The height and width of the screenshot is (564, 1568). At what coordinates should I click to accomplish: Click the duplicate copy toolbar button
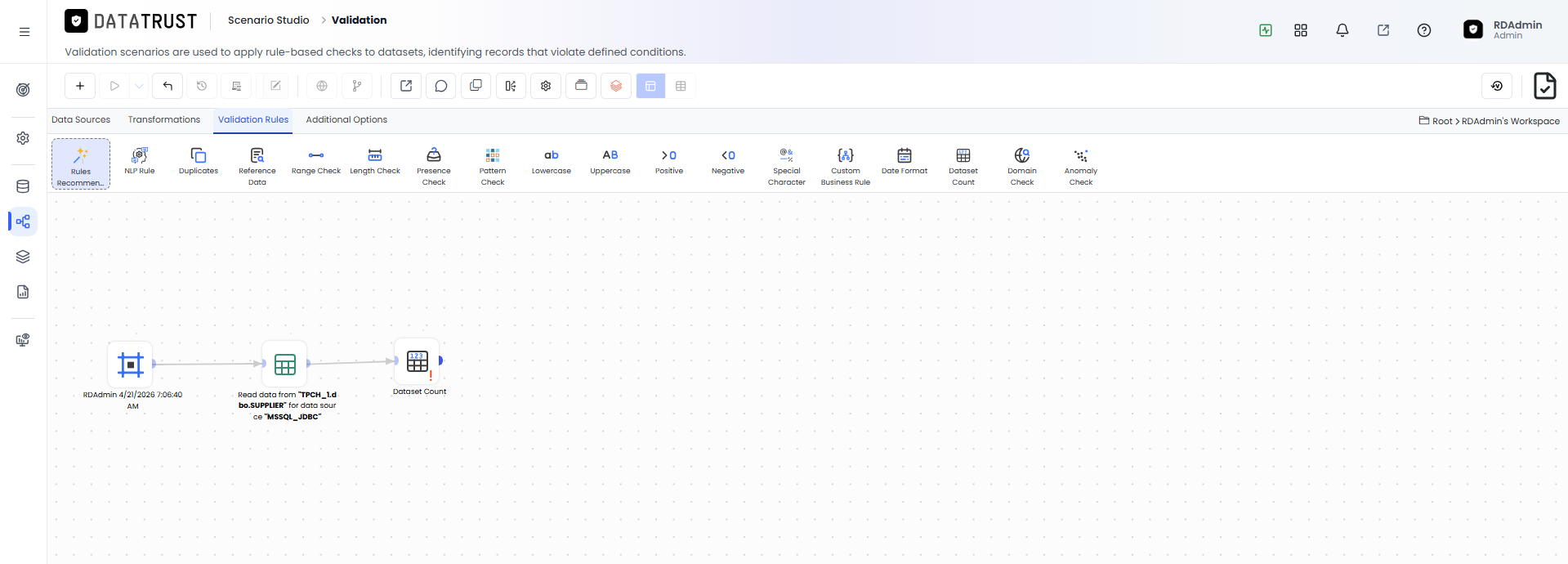(x=476, y=86)
